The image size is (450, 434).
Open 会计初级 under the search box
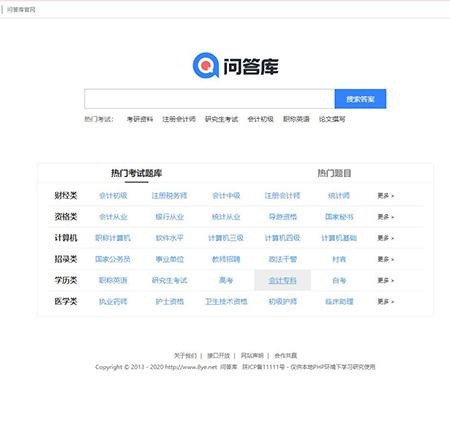[x=260, y=119]
